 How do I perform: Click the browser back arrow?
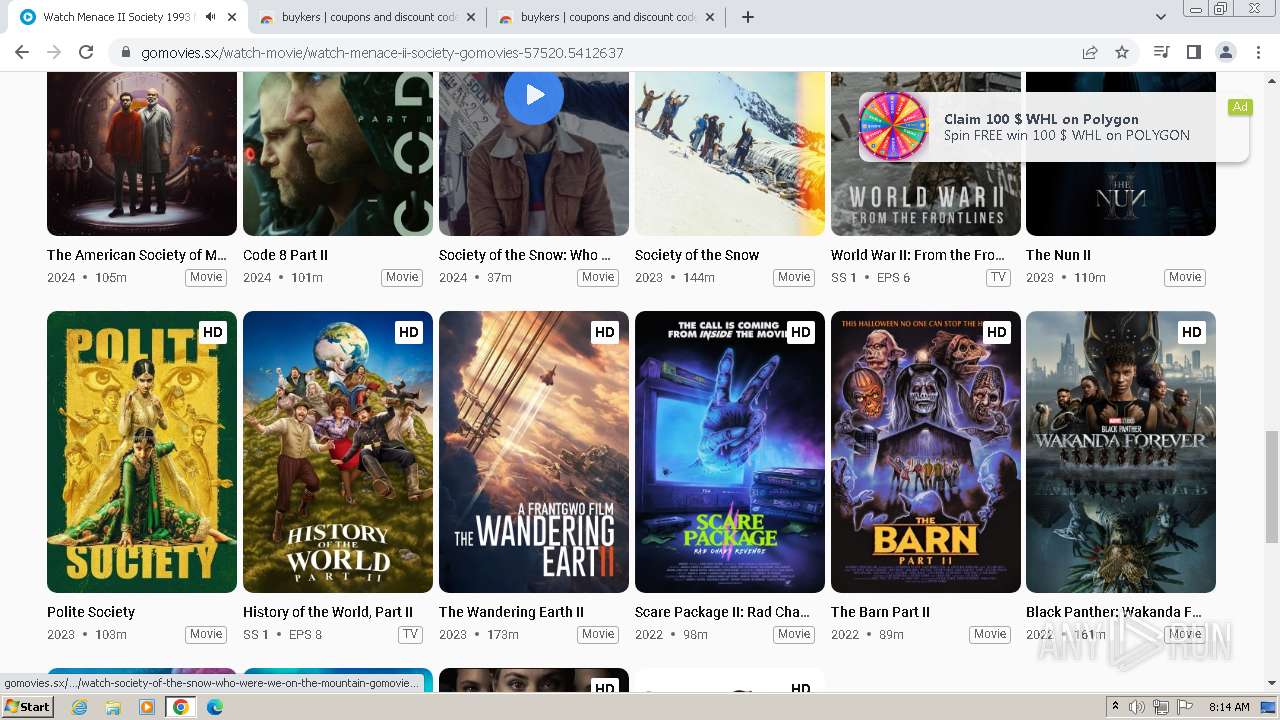pyautogui.click(x=22, y=52)
